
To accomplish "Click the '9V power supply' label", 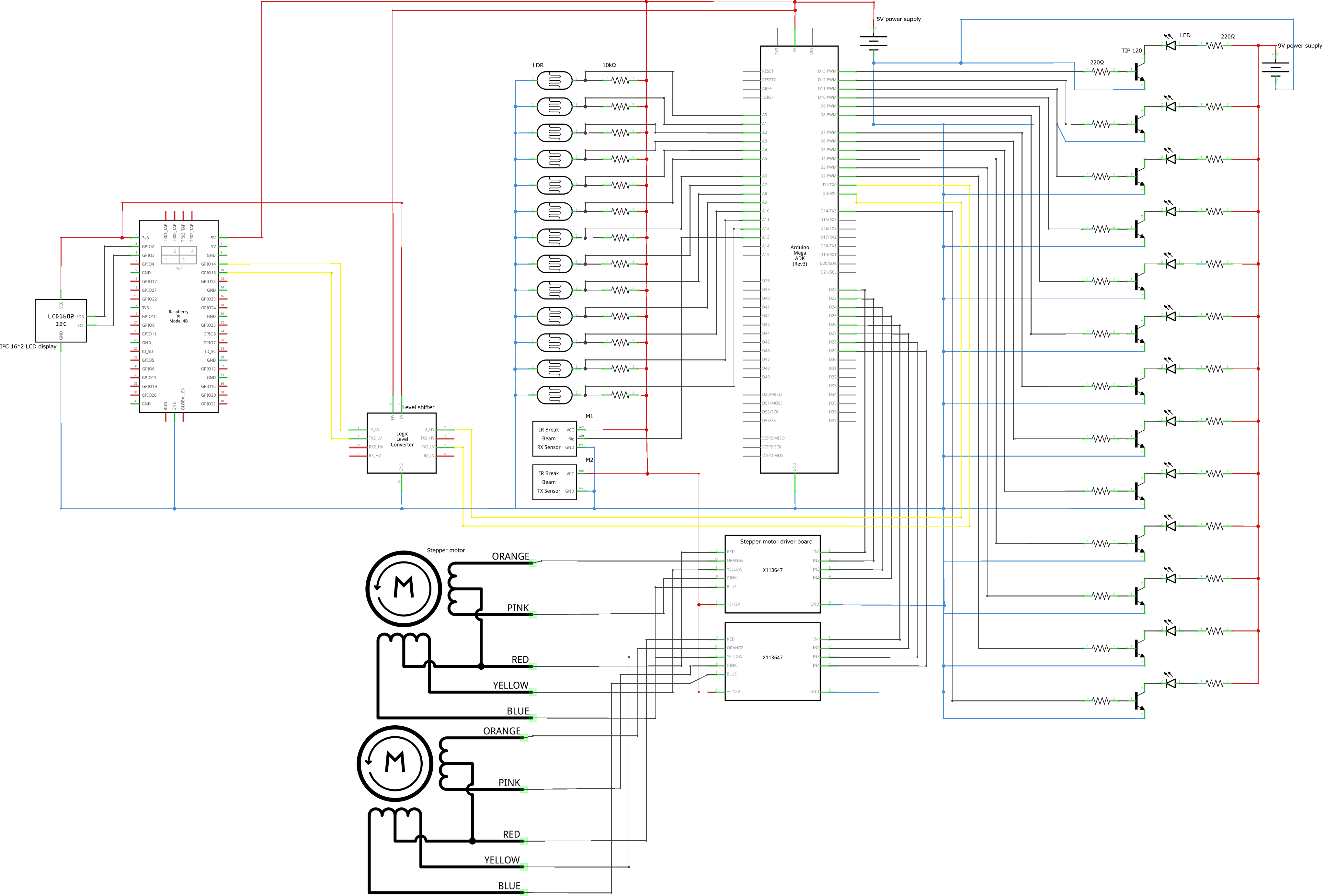I will tap(1300, 46).
